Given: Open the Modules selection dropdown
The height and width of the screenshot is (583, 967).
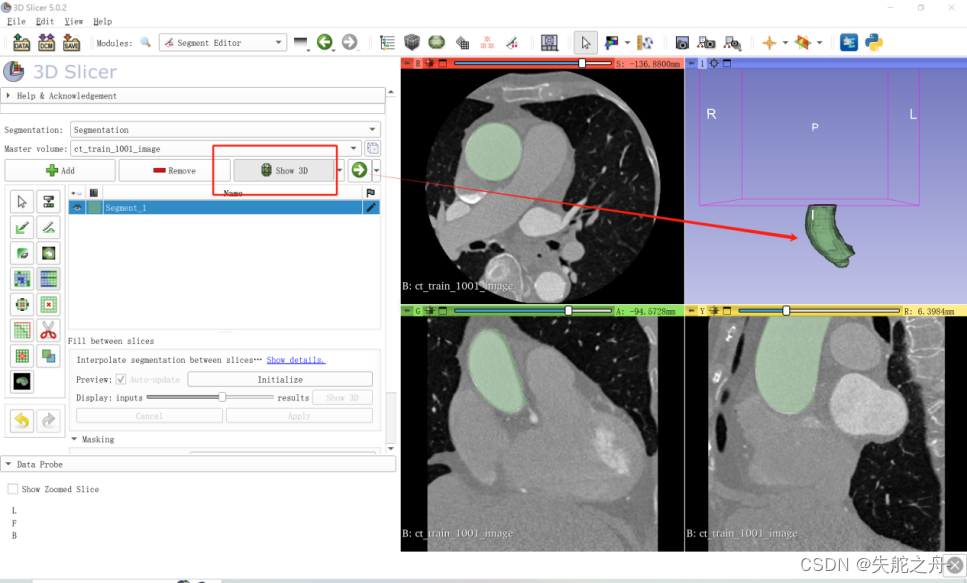Looking at the screenshot, I should pyautogui.click(x=222, y=42).
